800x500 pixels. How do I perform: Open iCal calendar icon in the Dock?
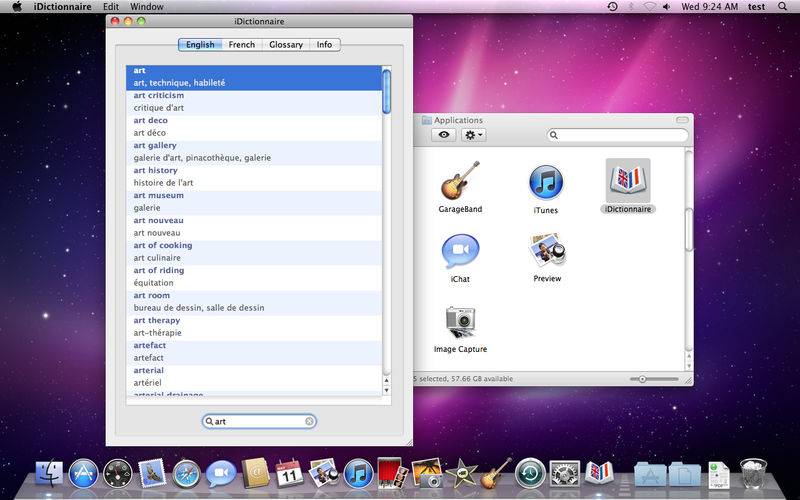(289, 473)
